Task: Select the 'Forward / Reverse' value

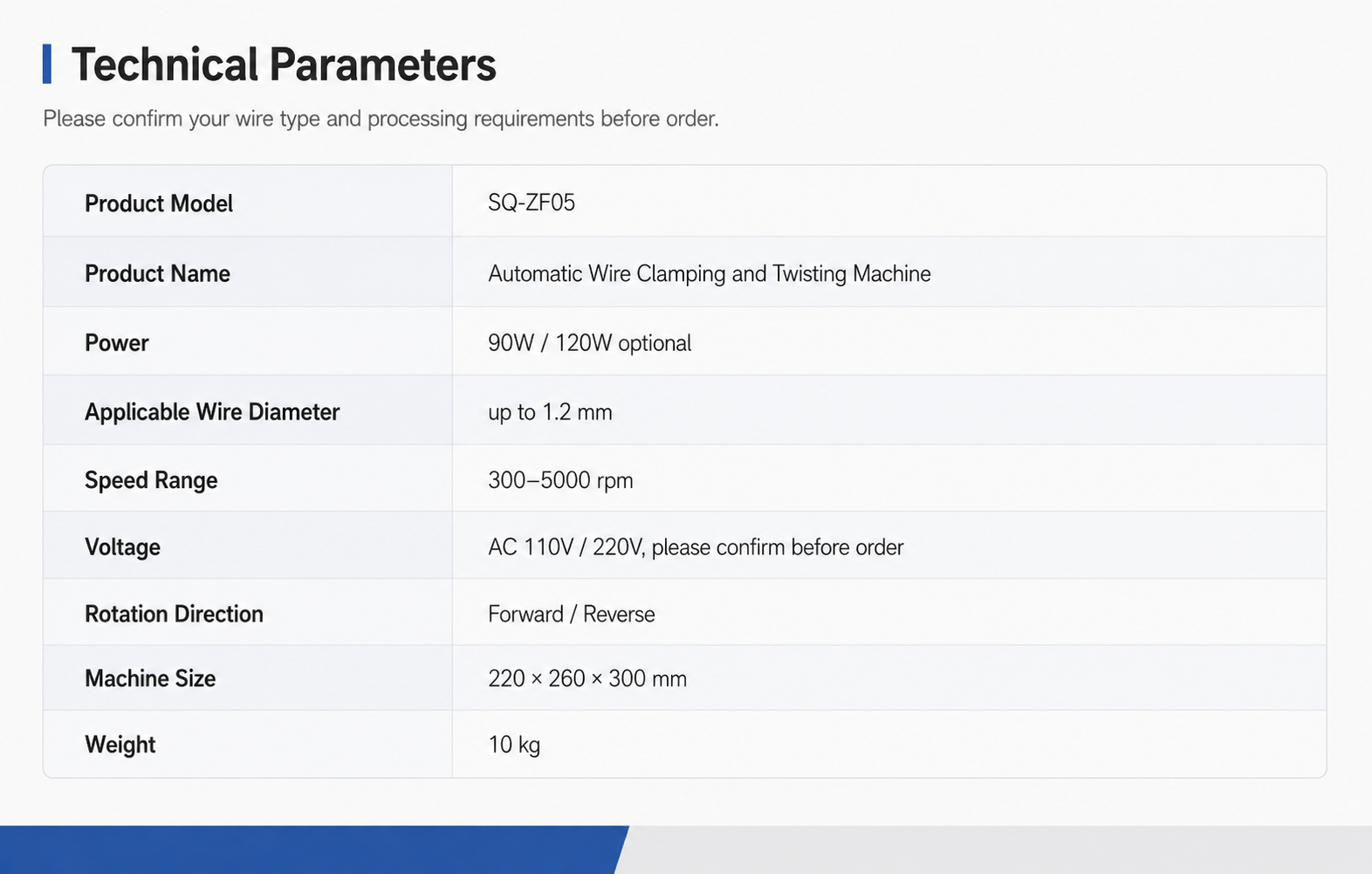Action: 572,614
